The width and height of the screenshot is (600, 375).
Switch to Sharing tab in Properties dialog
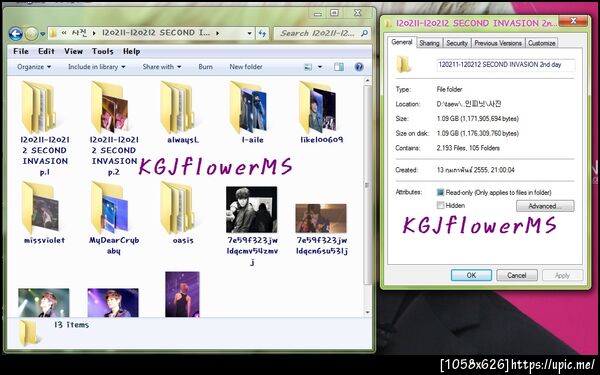(429, 43)
